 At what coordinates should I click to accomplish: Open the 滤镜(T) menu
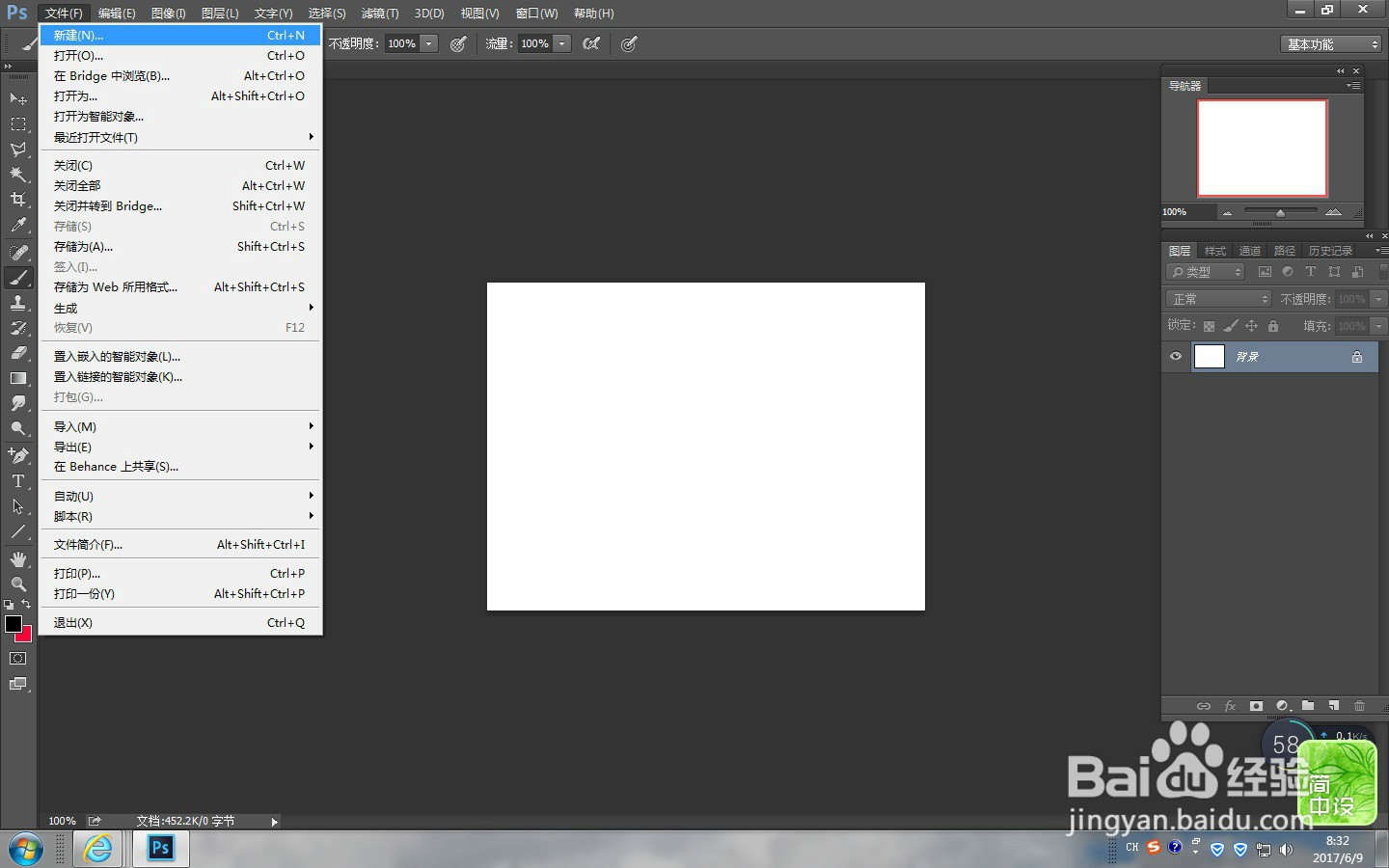pyautogui.click(x=380, y=13)
